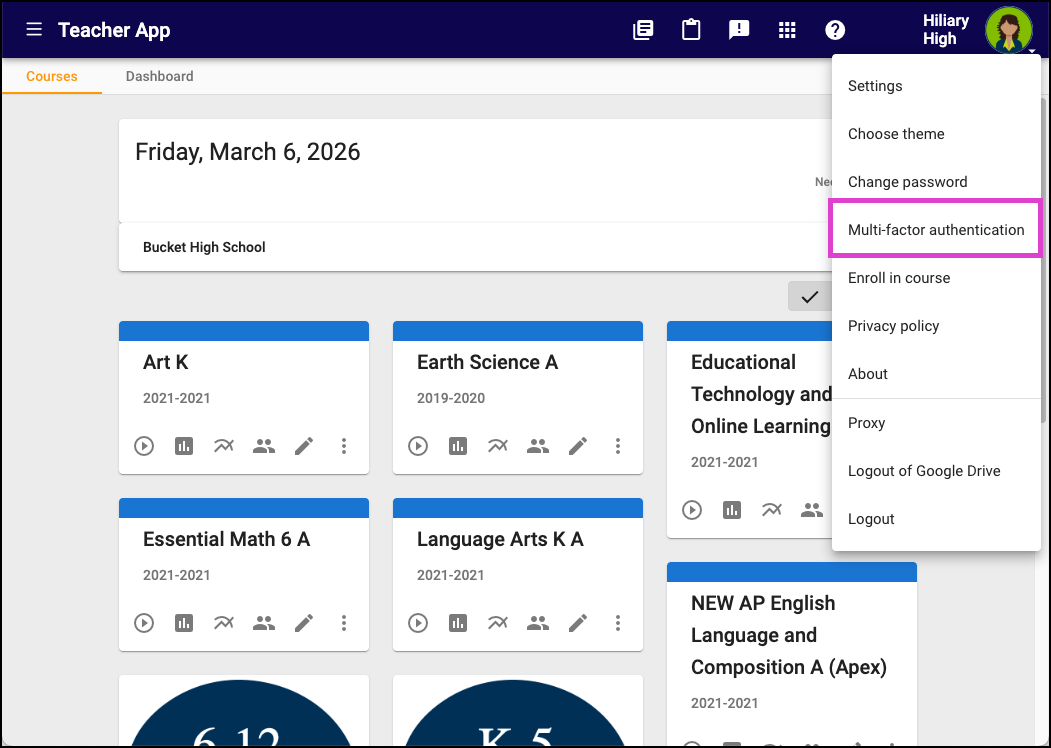1051x748 pixels.
Task: Edit the Art K course pencil icon
Action: 304,446
